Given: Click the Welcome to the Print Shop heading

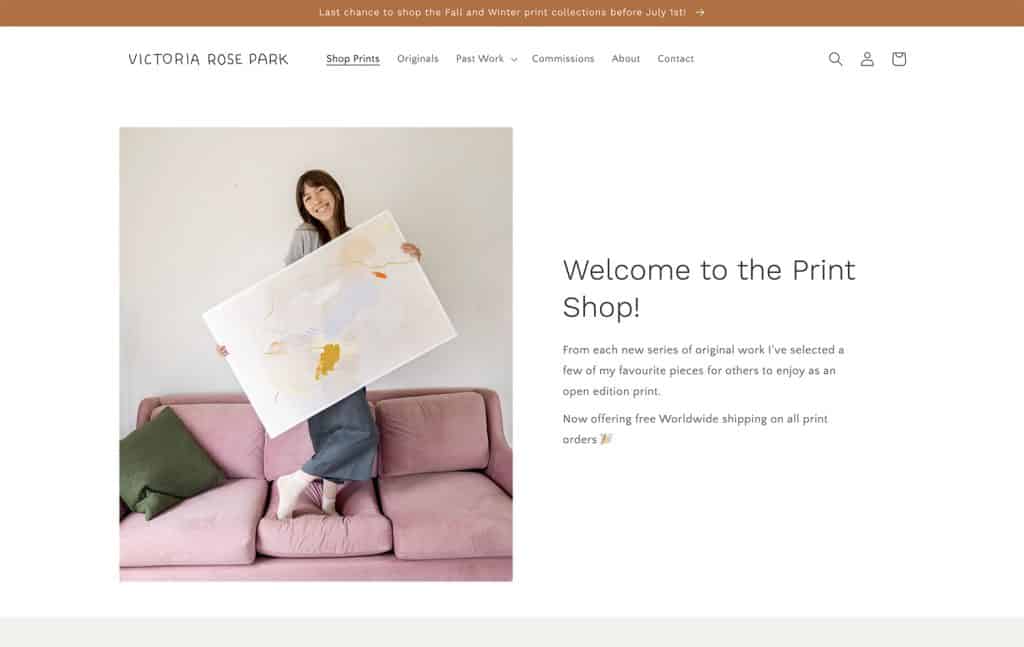Looking at the screenshot, I should click(x=709, y=289).
